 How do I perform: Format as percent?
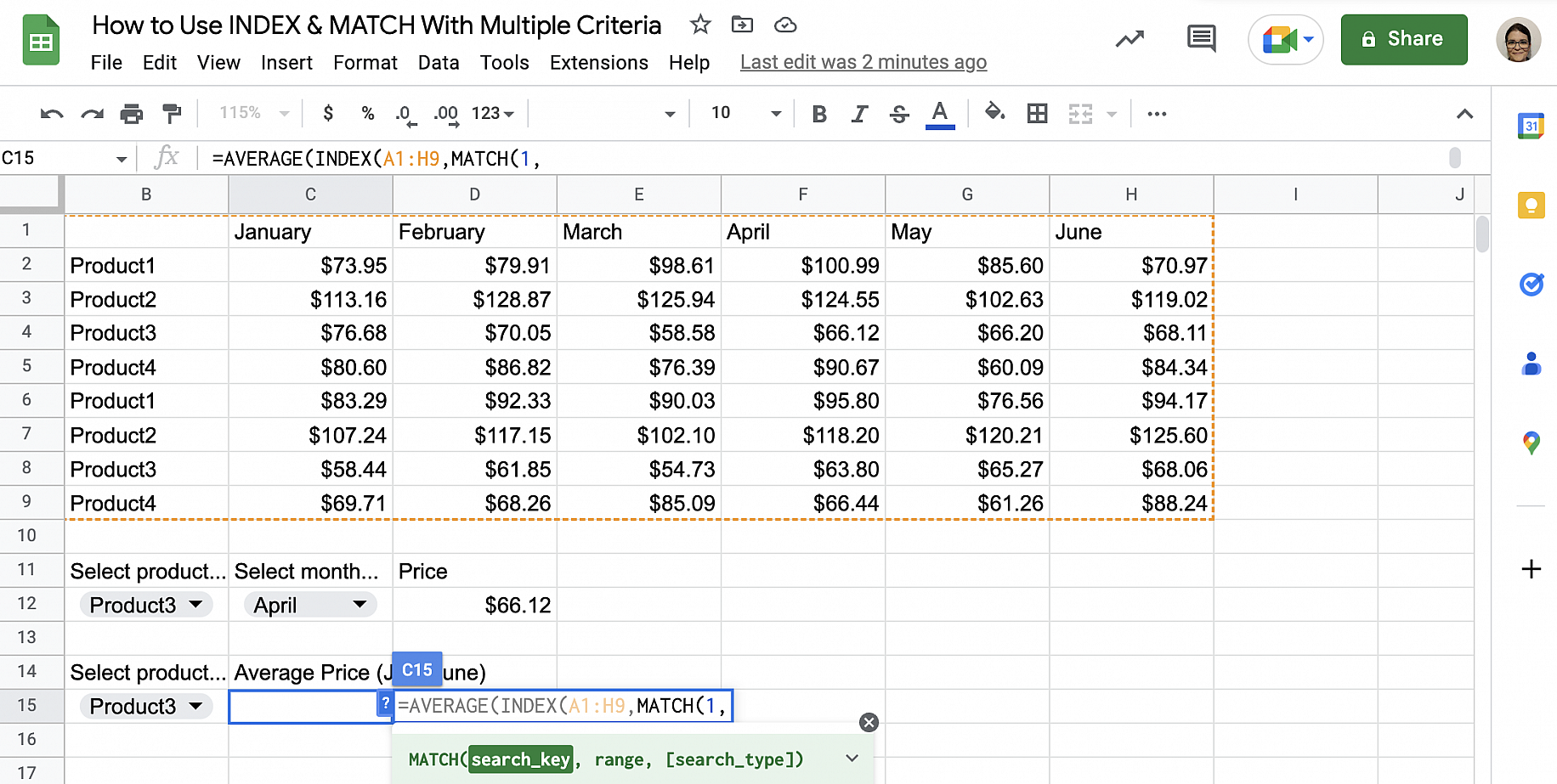[x=368, y=113]
